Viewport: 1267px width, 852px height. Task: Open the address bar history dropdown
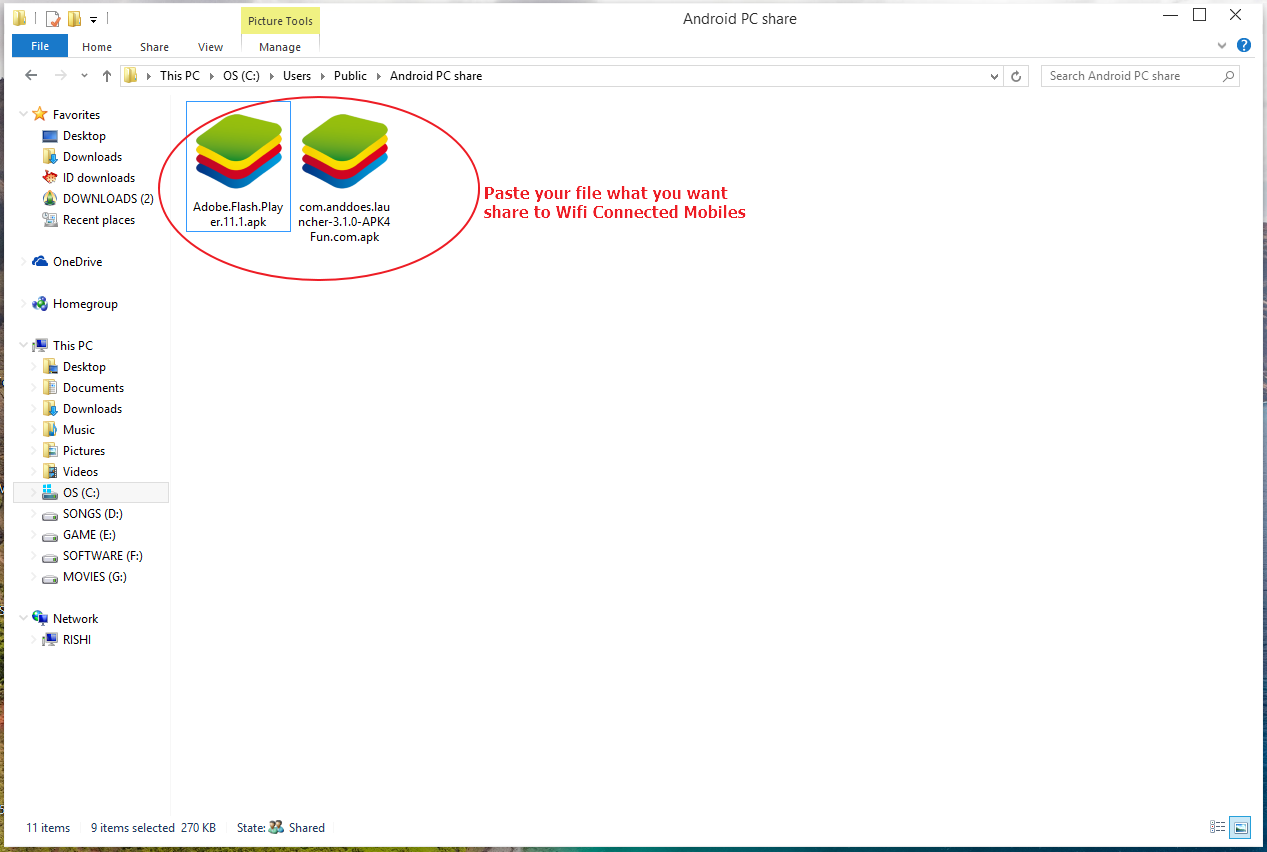(994, 76)
